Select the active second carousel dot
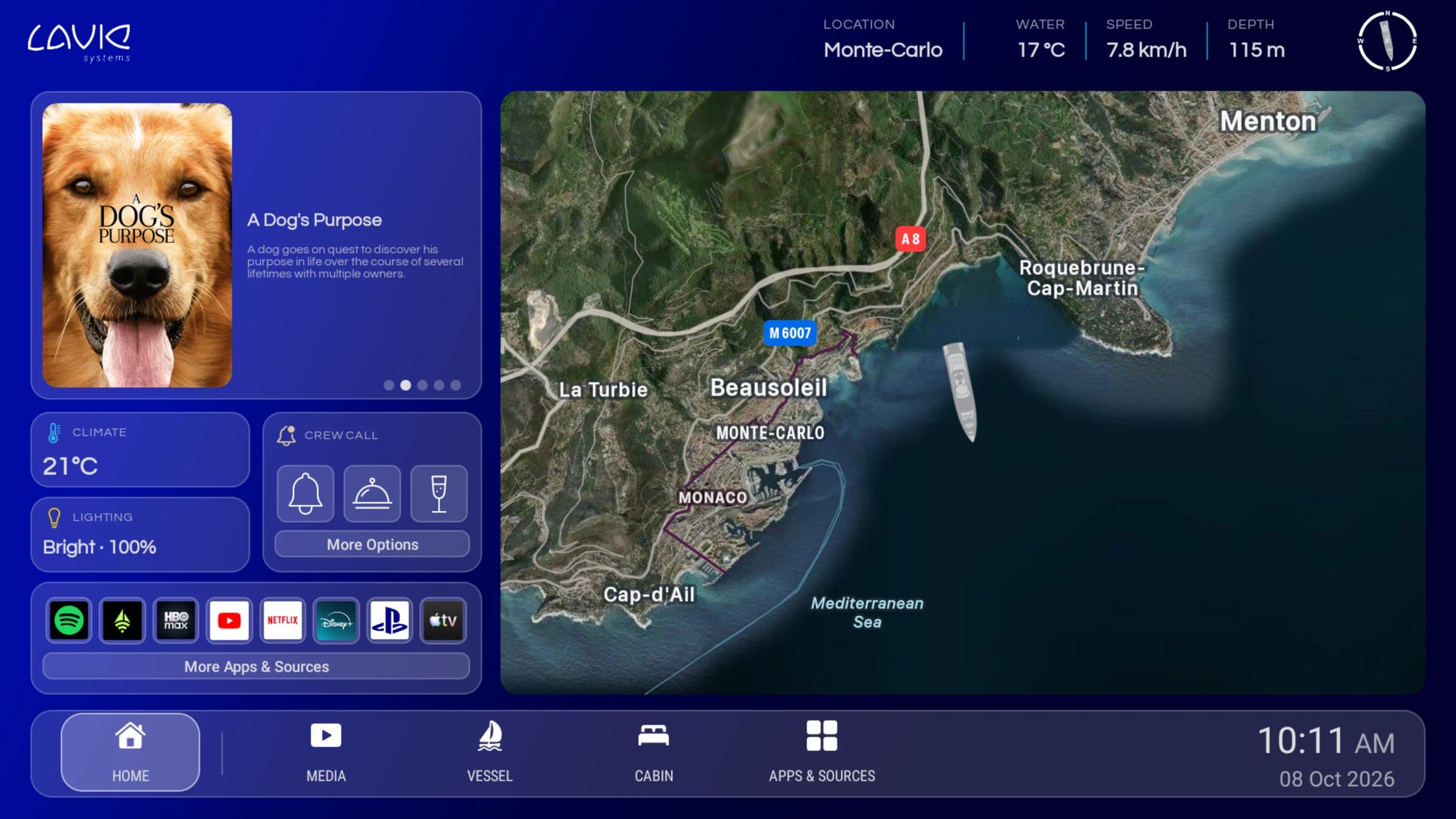The width and height of the screenshot is (1456, 819). coord(406,385)
